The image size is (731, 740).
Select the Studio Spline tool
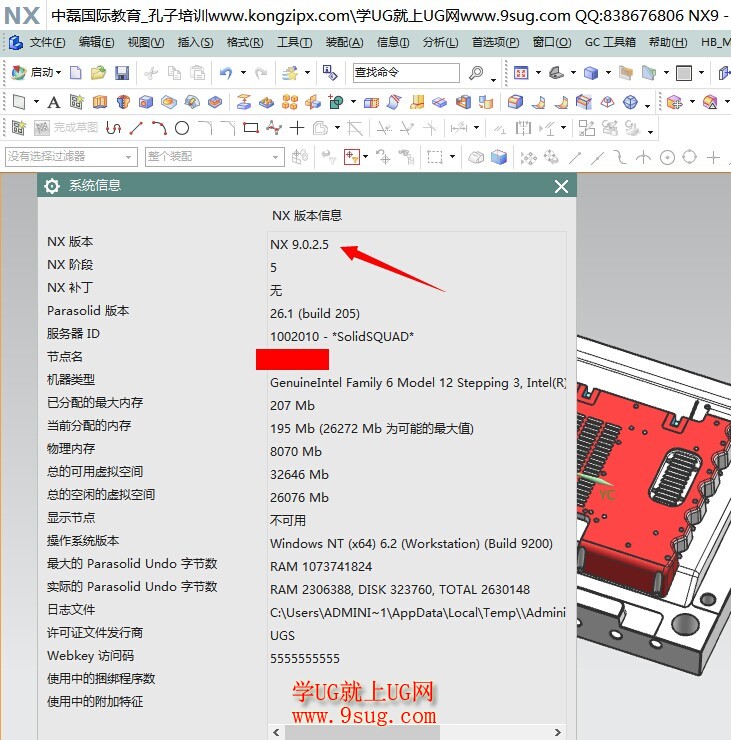274,128
